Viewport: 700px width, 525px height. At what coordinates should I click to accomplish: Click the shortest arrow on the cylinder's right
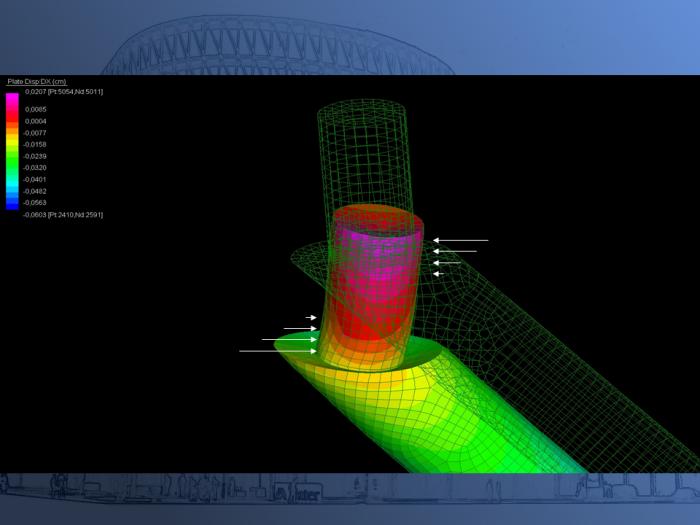(437, 273)
